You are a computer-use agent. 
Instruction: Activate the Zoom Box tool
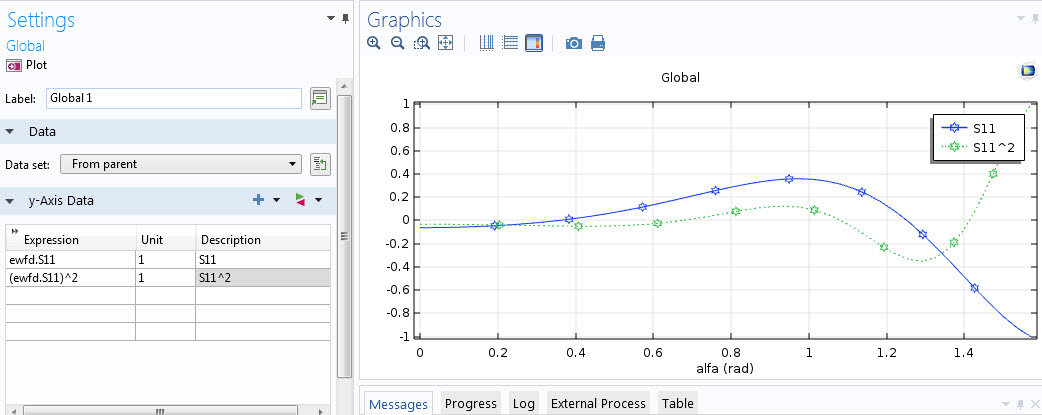[x=422, y=43]
